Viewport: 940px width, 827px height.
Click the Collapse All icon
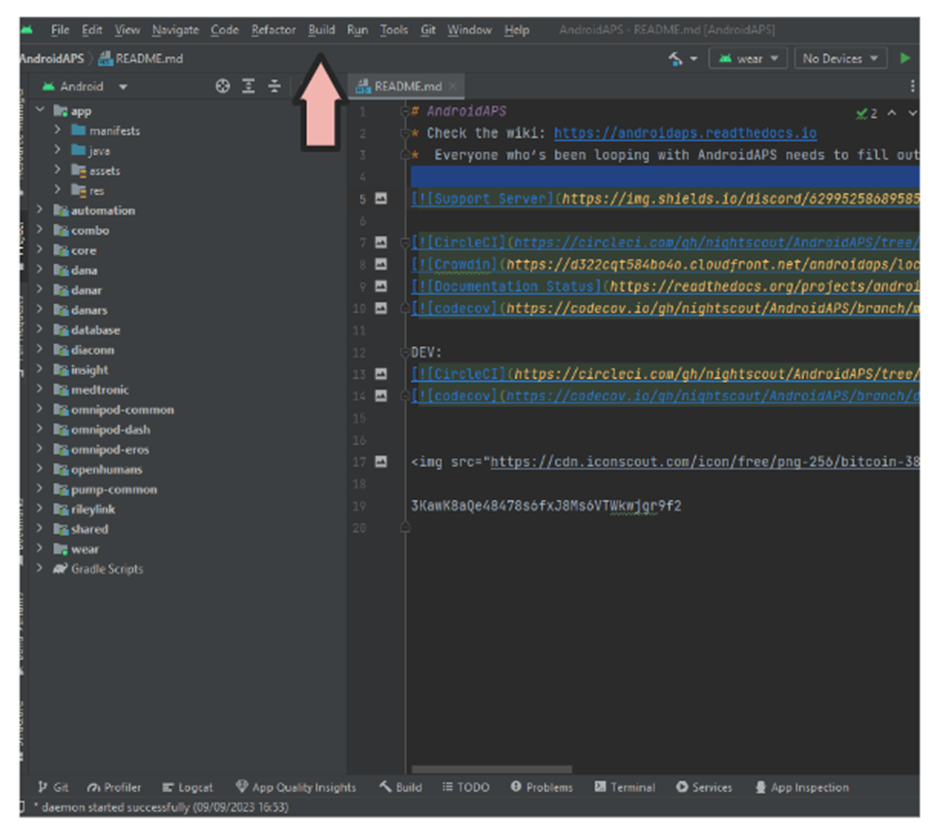[274, 86]
